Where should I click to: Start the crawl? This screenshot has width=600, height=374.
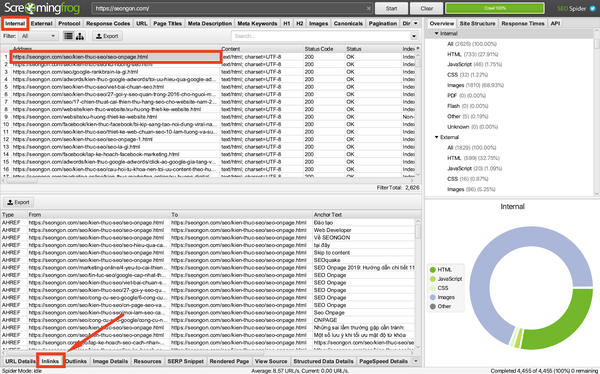[x=391, y=8]
